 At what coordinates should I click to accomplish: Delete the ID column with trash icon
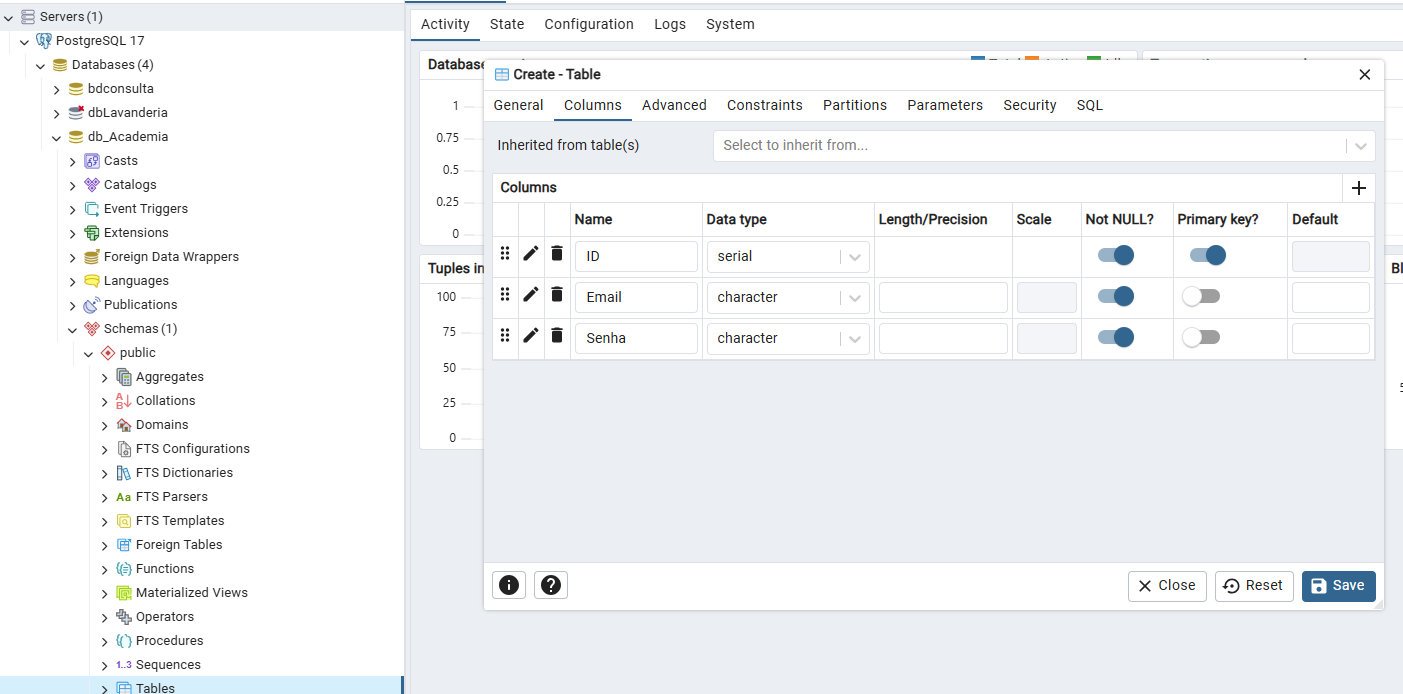(x=557, y=254)
